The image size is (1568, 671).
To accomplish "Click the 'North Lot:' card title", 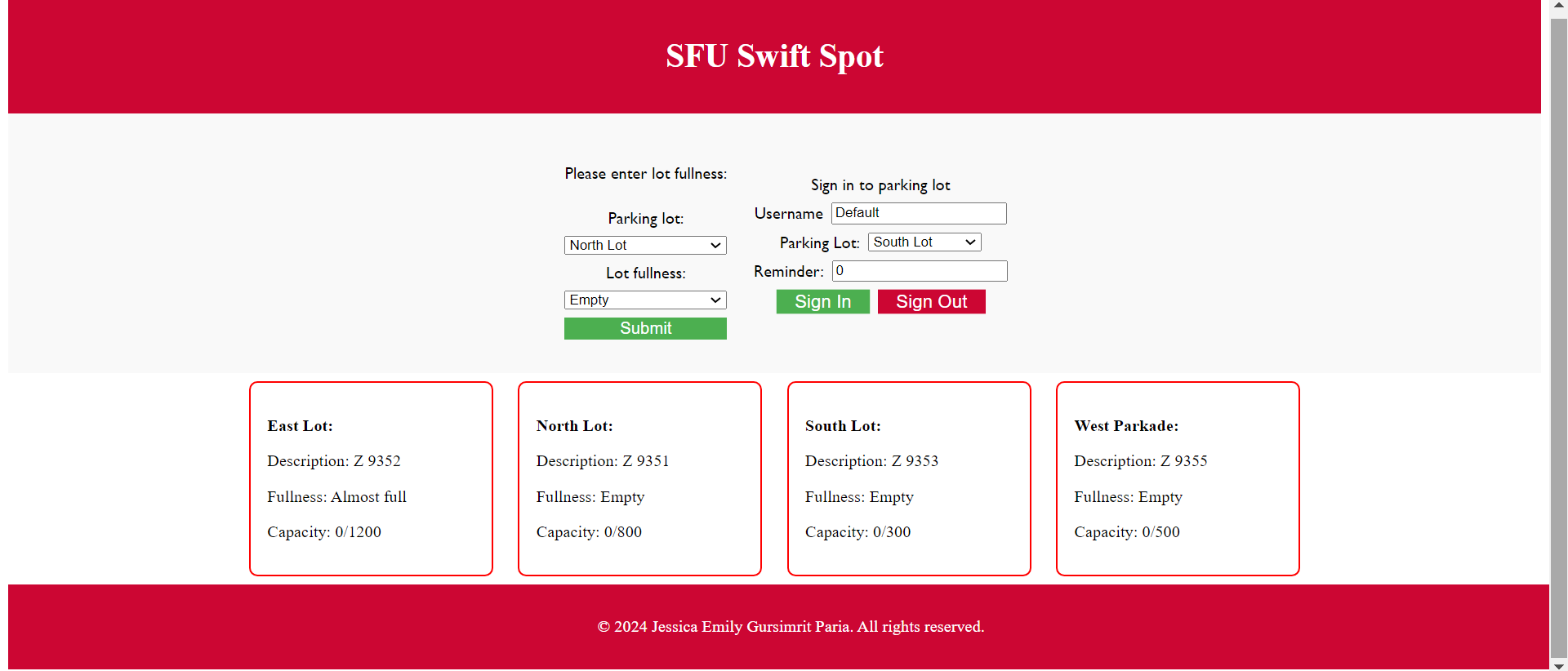I will coord(574,426).
